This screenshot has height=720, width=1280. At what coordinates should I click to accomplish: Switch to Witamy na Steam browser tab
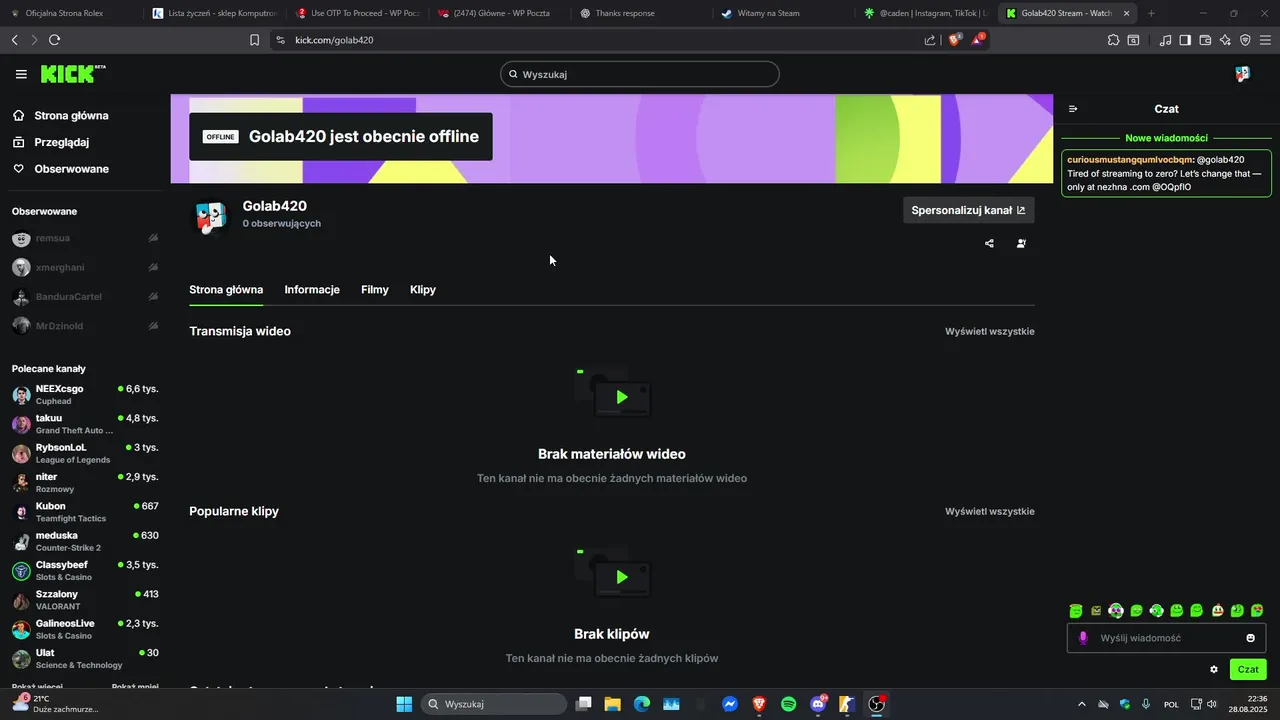(x=781, y=13)
